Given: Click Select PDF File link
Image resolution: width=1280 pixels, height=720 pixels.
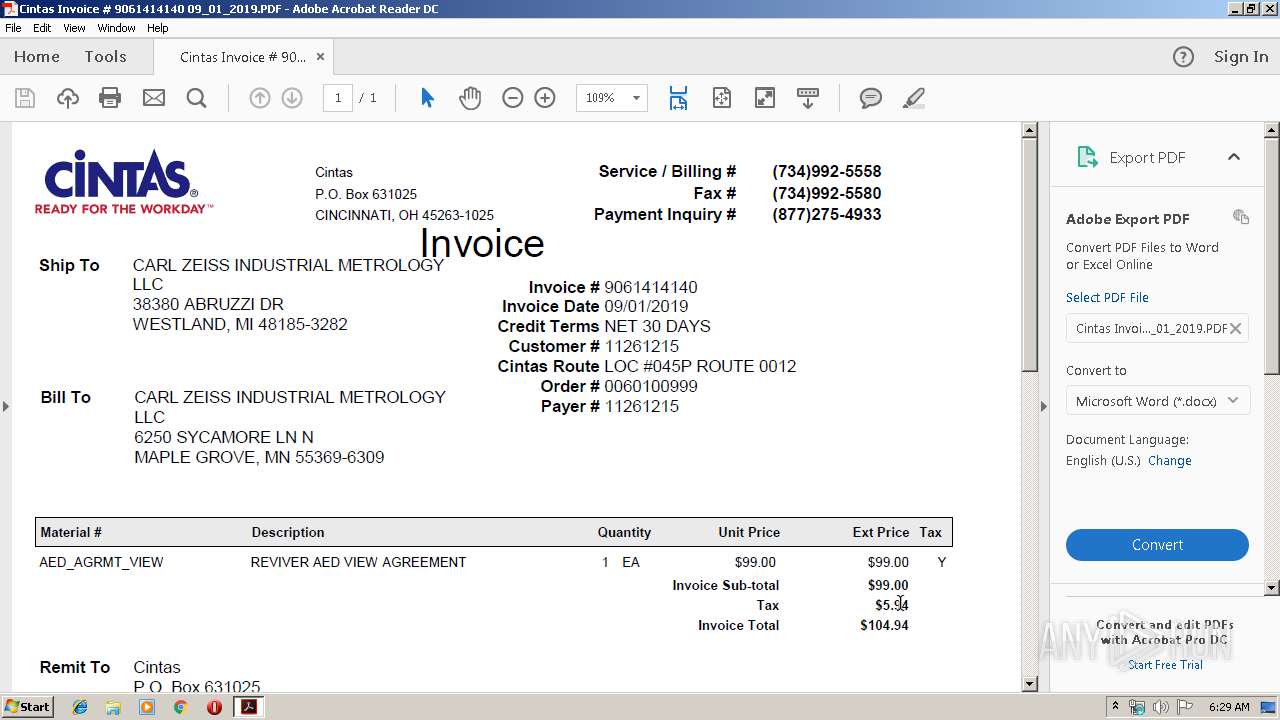Looking at the screenshot, I should [1107, 298].
